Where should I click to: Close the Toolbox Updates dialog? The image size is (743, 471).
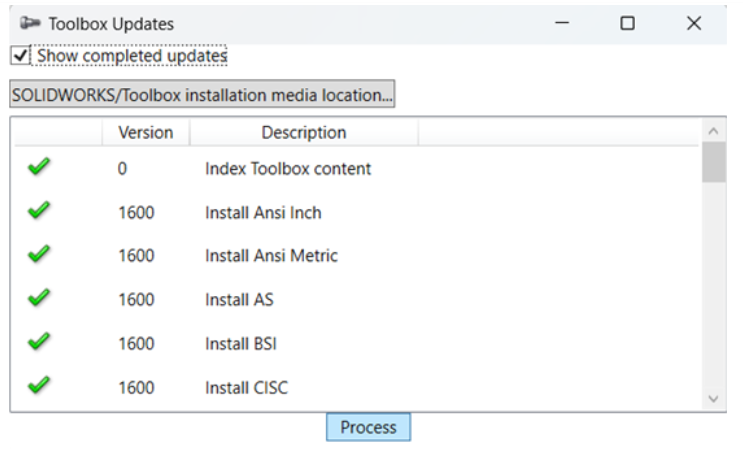(x=694, y=23)
